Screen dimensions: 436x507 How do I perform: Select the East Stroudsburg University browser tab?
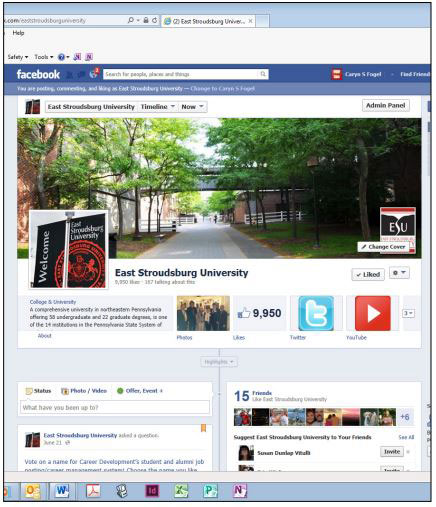coord(209,21)
